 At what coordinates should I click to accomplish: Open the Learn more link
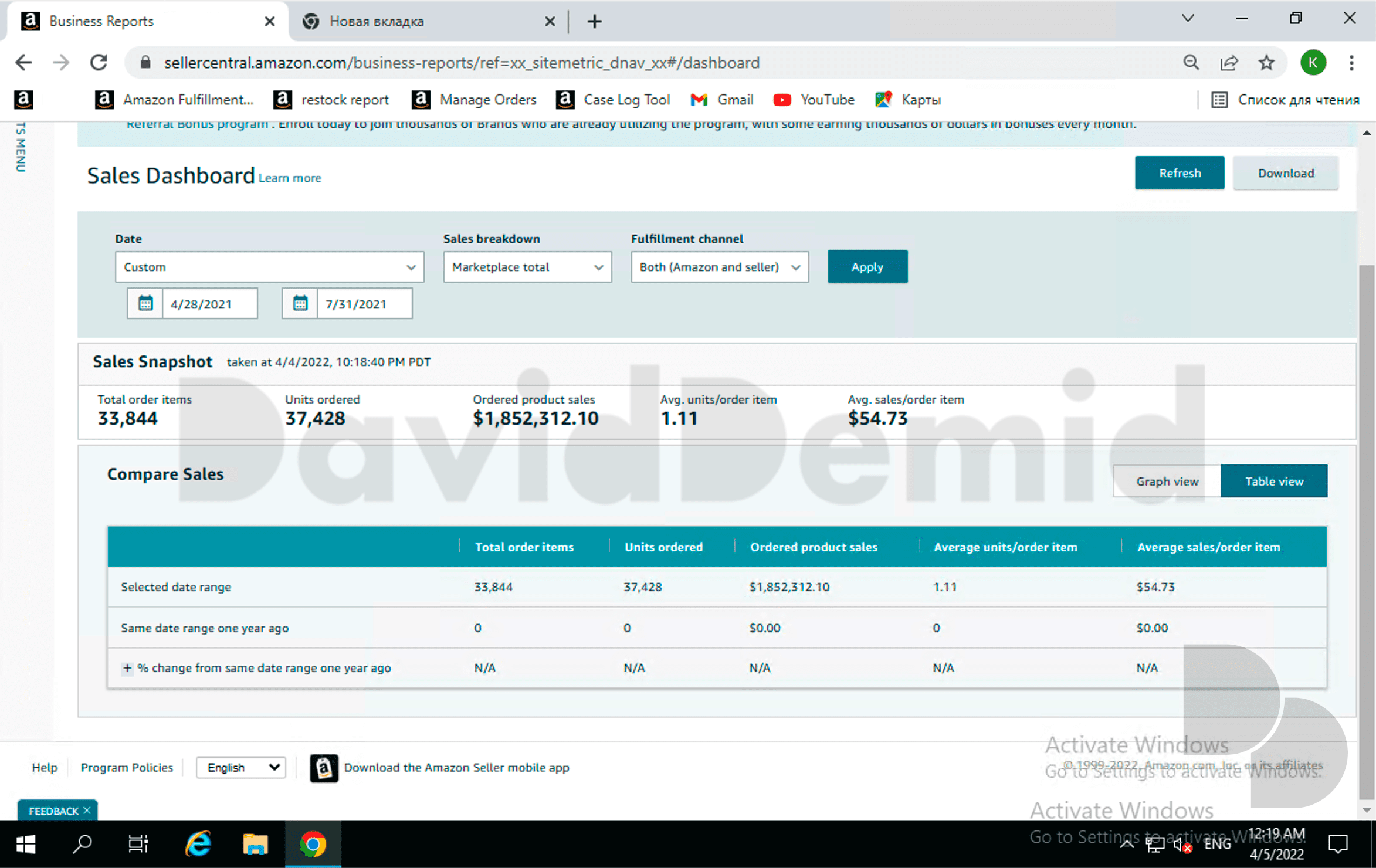(290, 178)
